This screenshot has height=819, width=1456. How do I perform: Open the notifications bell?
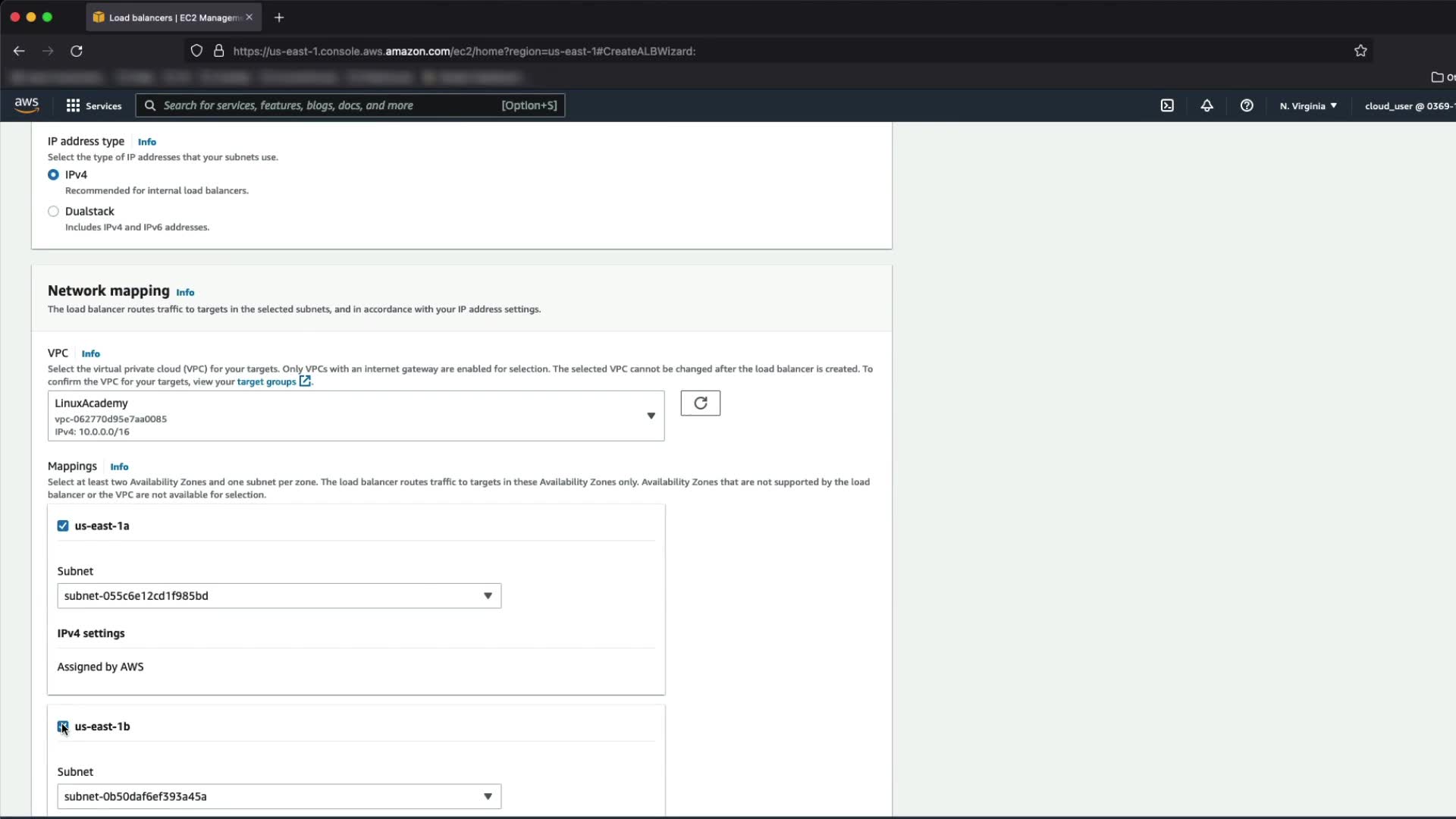pos(1207,105)
